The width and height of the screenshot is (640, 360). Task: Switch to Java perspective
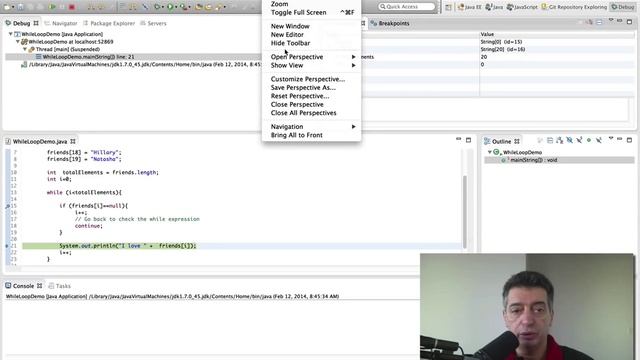494,7
